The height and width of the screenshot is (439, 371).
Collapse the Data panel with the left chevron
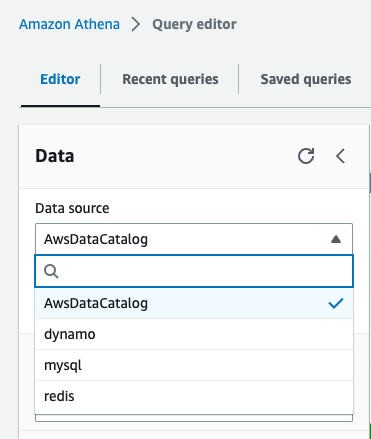point(340,156)
